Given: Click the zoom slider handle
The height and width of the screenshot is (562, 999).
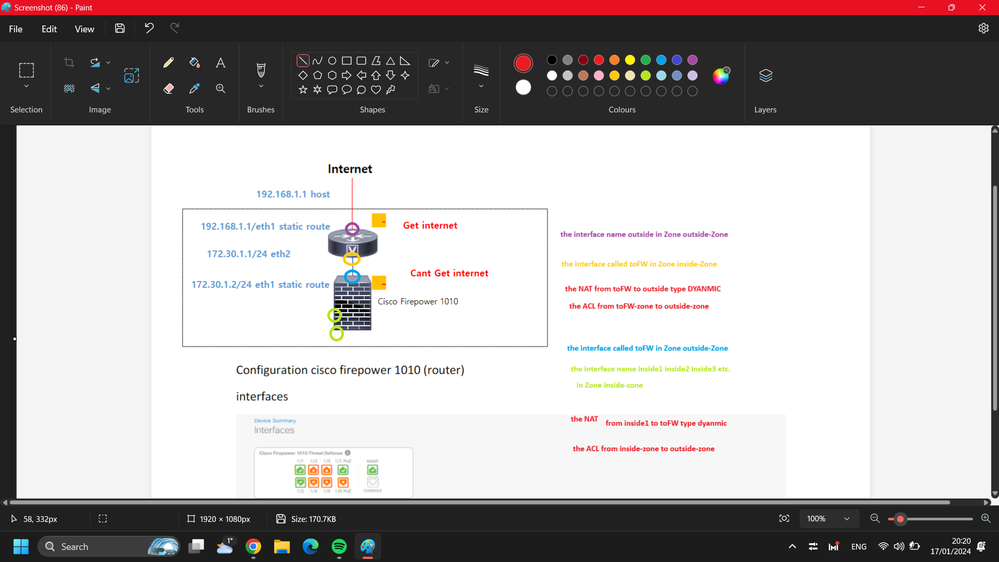Looking at the screenshot, I should (900, 519).
